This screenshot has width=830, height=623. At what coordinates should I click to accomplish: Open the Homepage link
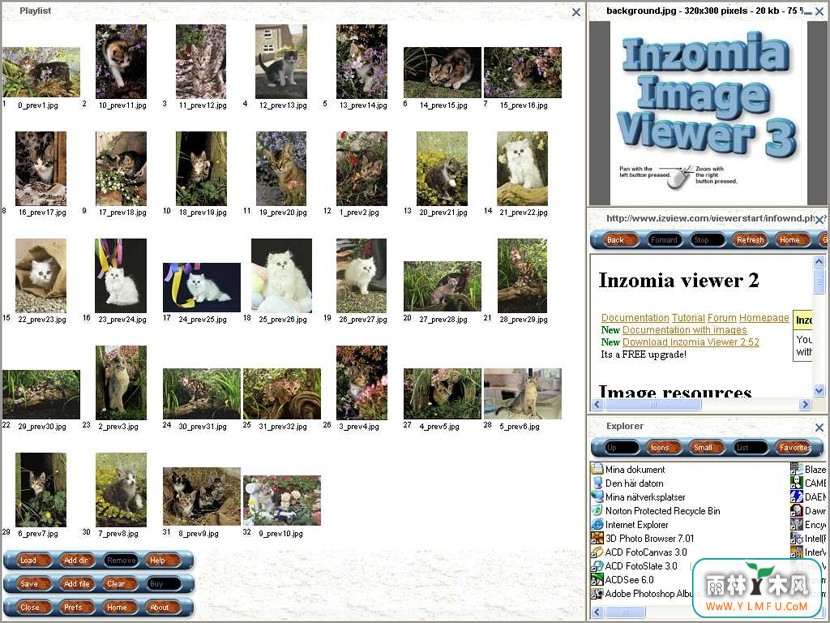pos(764,318)
